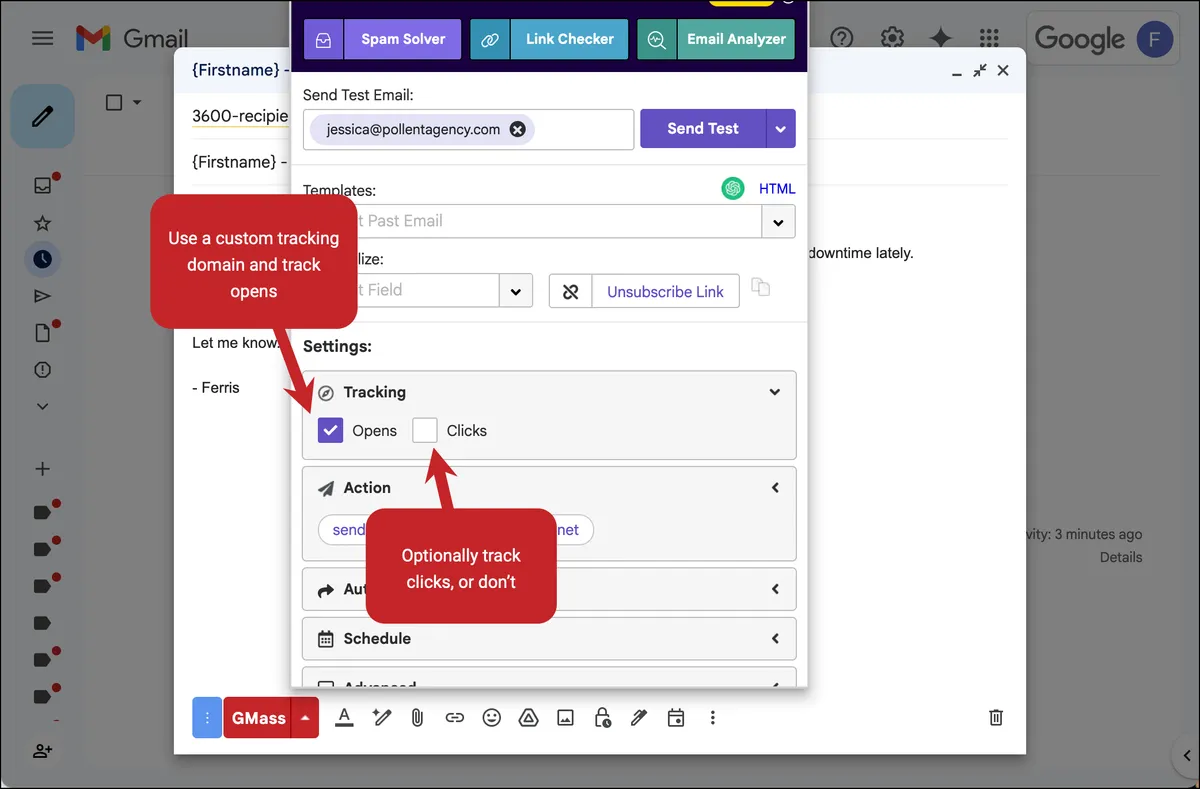Open the Personalize field dropdown
Image resolution: width=1200 pixels, height=789 pixels.
coord(515,291)
